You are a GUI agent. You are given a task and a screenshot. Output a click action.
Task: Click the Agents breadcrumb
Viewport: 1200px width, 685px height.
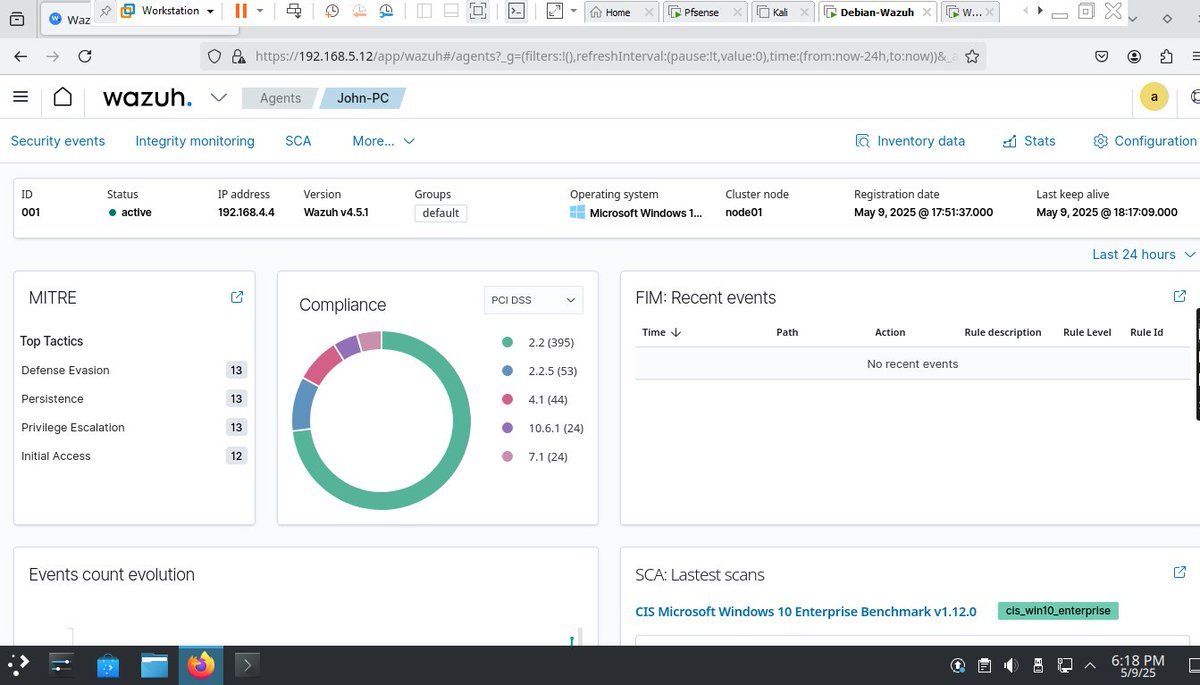280,98
